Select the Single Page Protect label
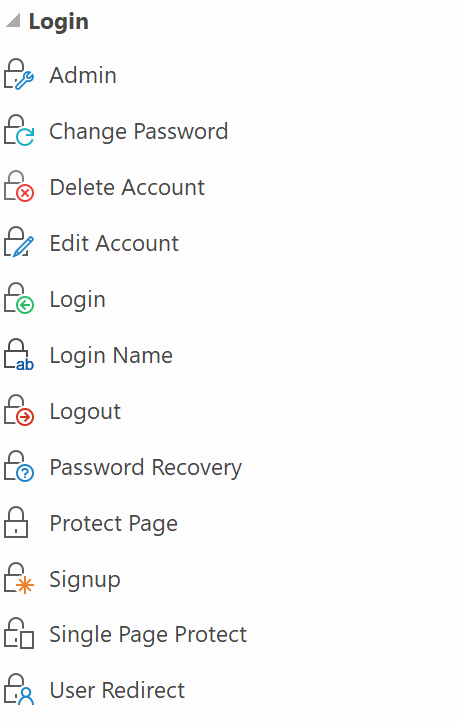Image resolution: width=457 pixels, height=726 pixels. pyautogui.click(x=148, y=635)
